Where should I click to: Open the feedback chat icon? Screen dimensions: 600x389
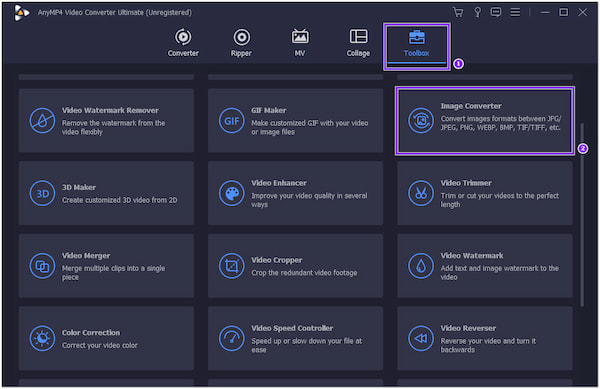pos(496,12)
